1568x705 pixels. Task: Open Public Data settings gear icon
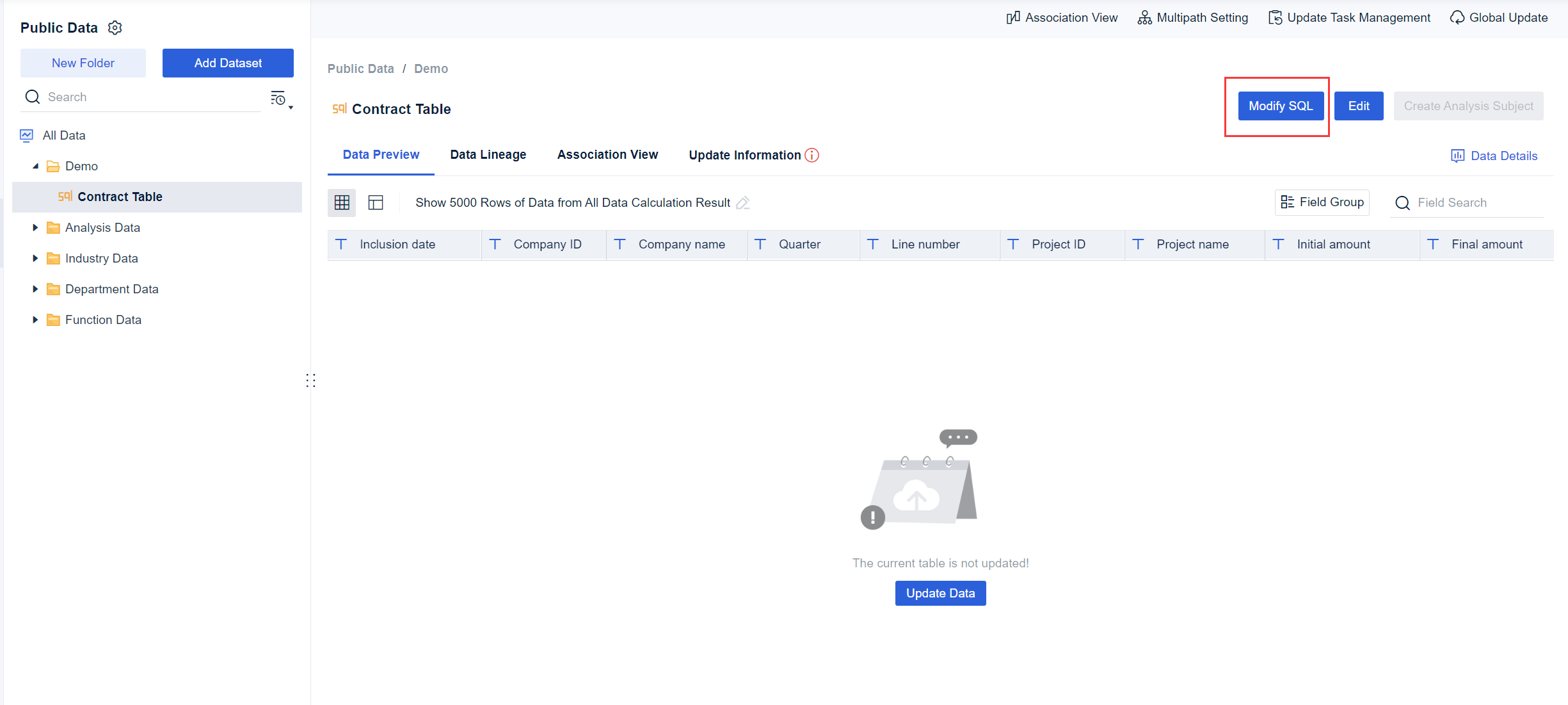pyautogui.click(x=115, y=28)
